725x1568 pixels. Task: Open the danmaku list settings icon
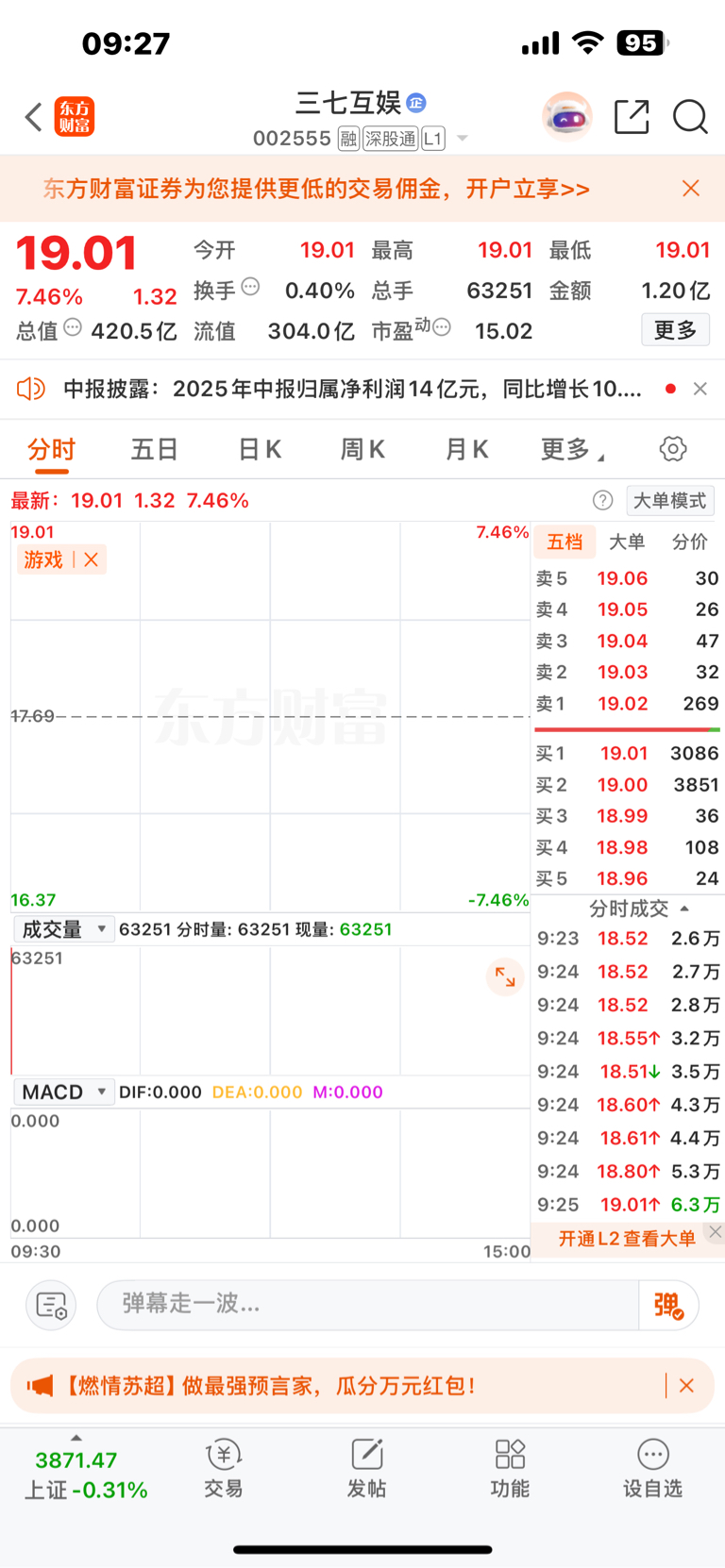pyautogui.click(x=51, y=1305)
